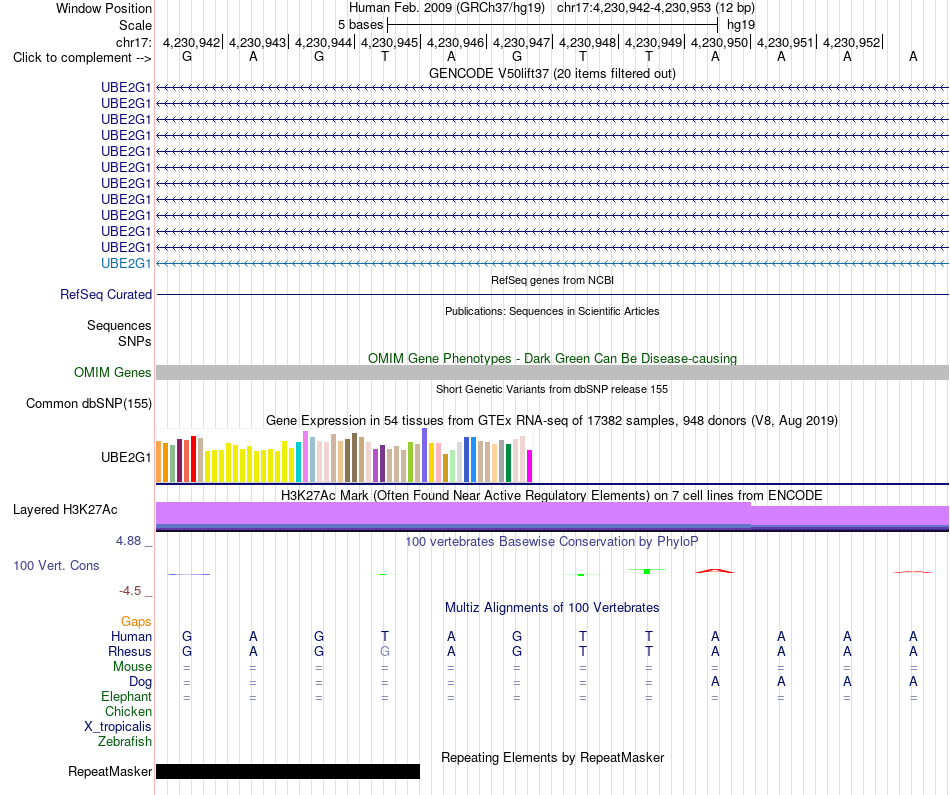Click the 'Click to complement -->' label
950x795 pixels.
pos(82,58)
